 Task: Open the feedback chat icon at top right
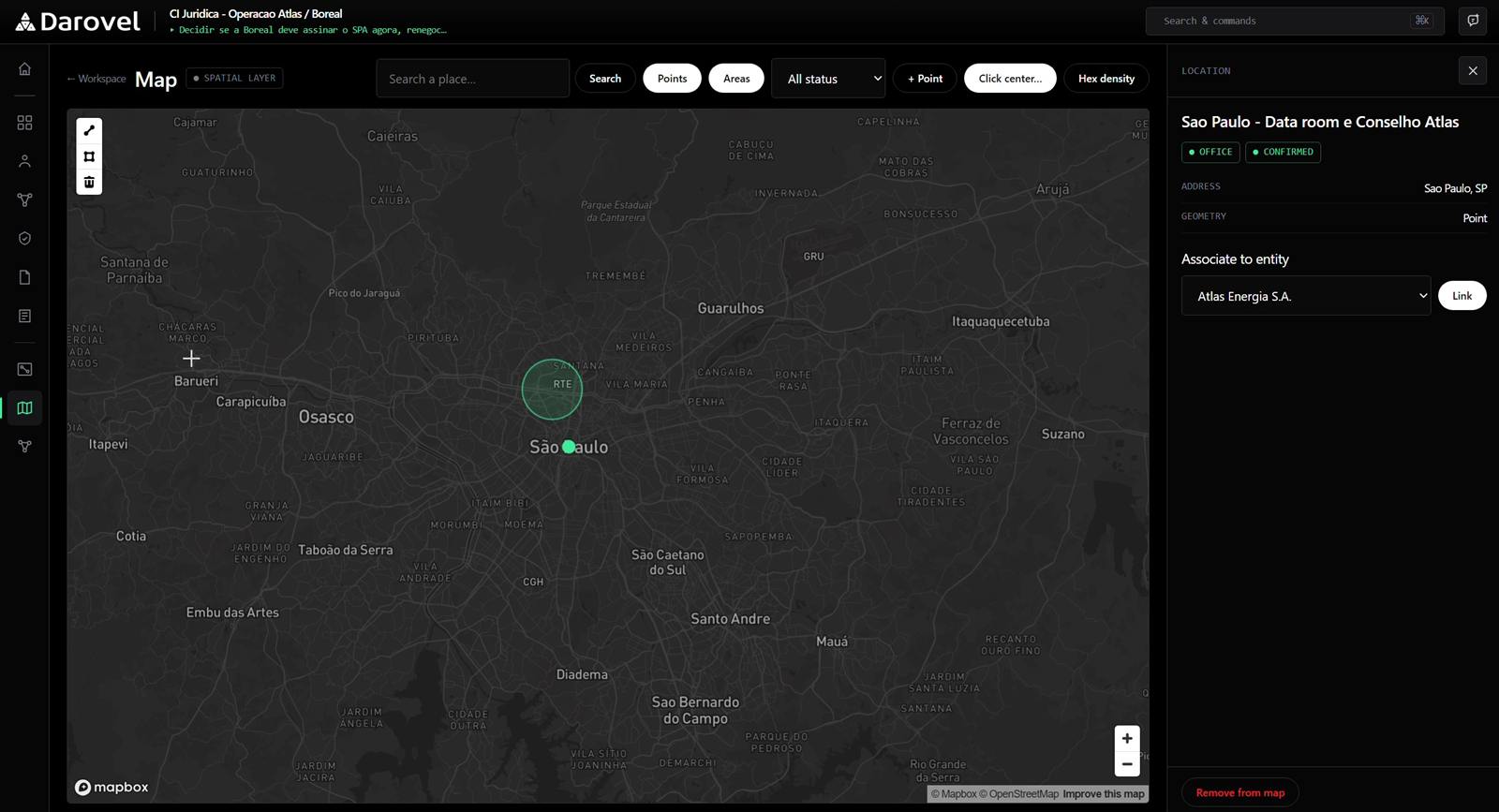tap(1473, 21)
